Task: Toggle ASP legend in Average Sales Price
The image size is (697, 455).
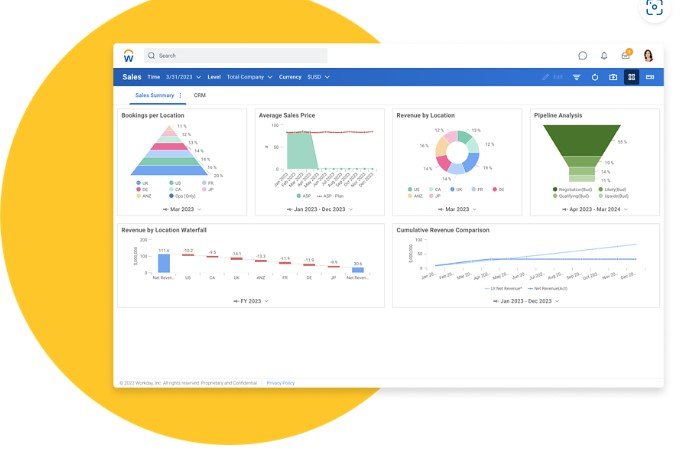Action: 304,196
